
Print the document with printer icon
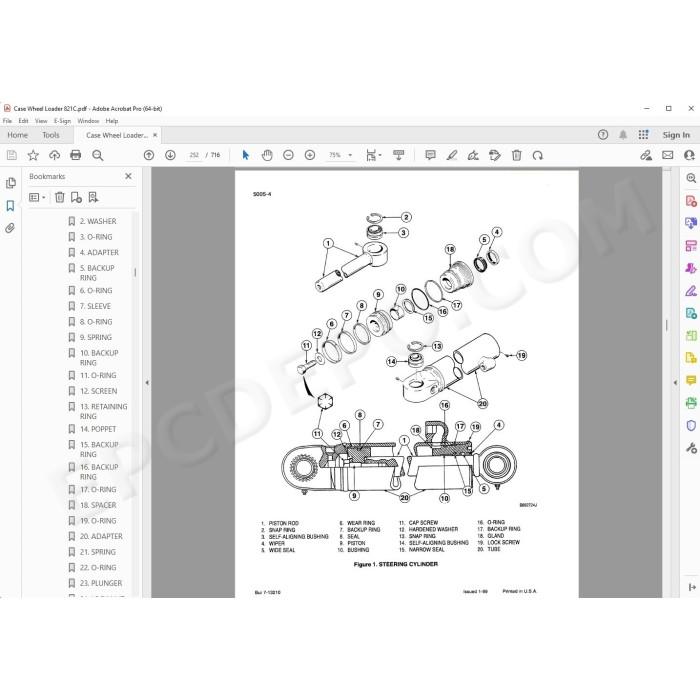76,155
